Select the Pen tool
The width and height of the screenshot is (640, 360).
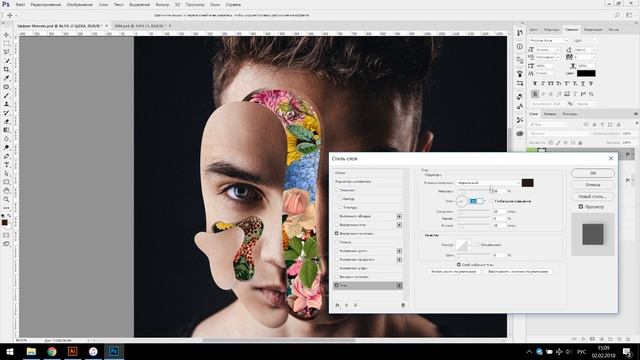(x=7, y=156)
